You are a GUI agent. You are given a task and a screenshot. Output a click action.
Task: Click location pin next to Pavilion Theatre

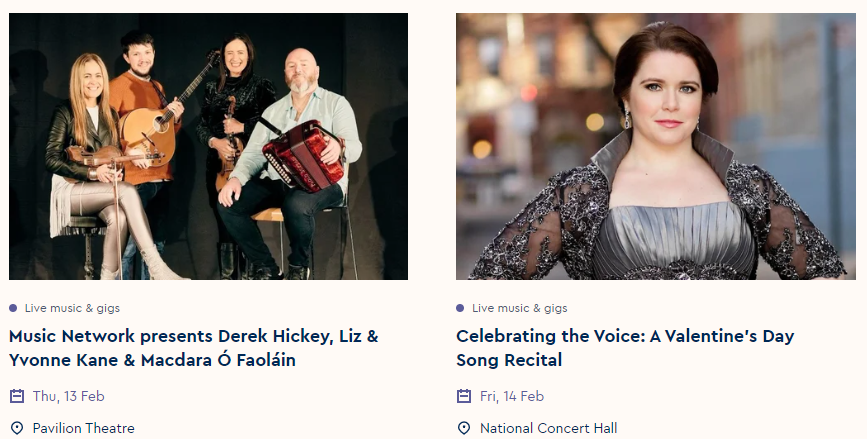pyautogui.click(x=16, y=428)
